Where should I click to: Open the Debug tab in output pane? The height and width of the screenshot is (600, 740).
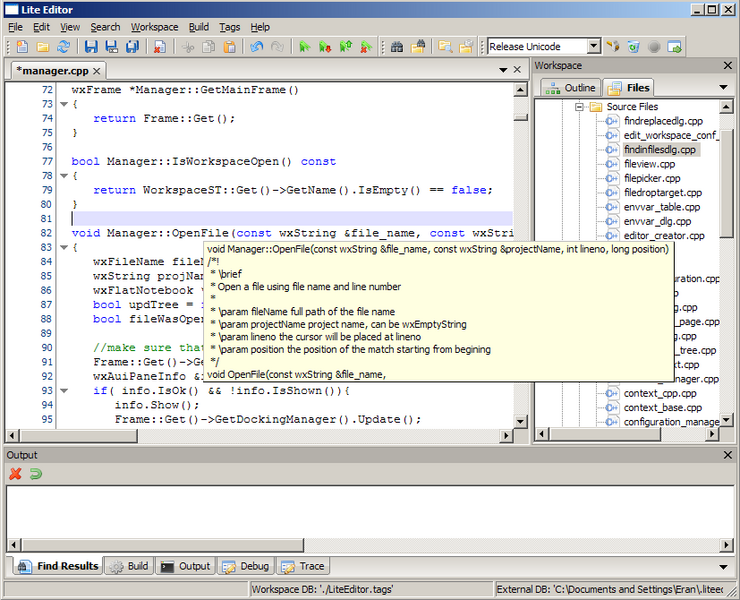click(245, 566)
